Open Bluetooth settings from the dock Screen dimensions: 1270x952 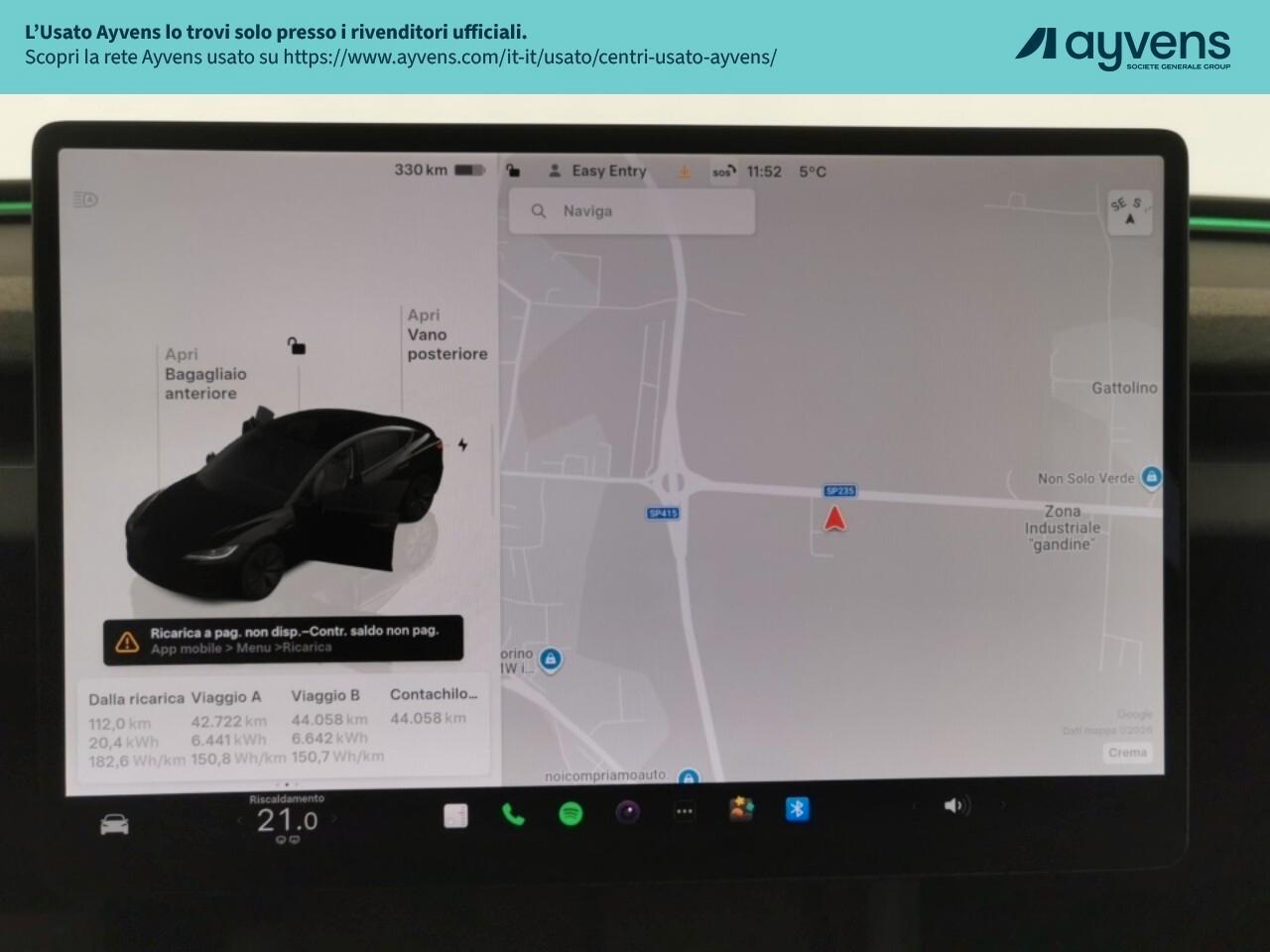coord(798,808)
